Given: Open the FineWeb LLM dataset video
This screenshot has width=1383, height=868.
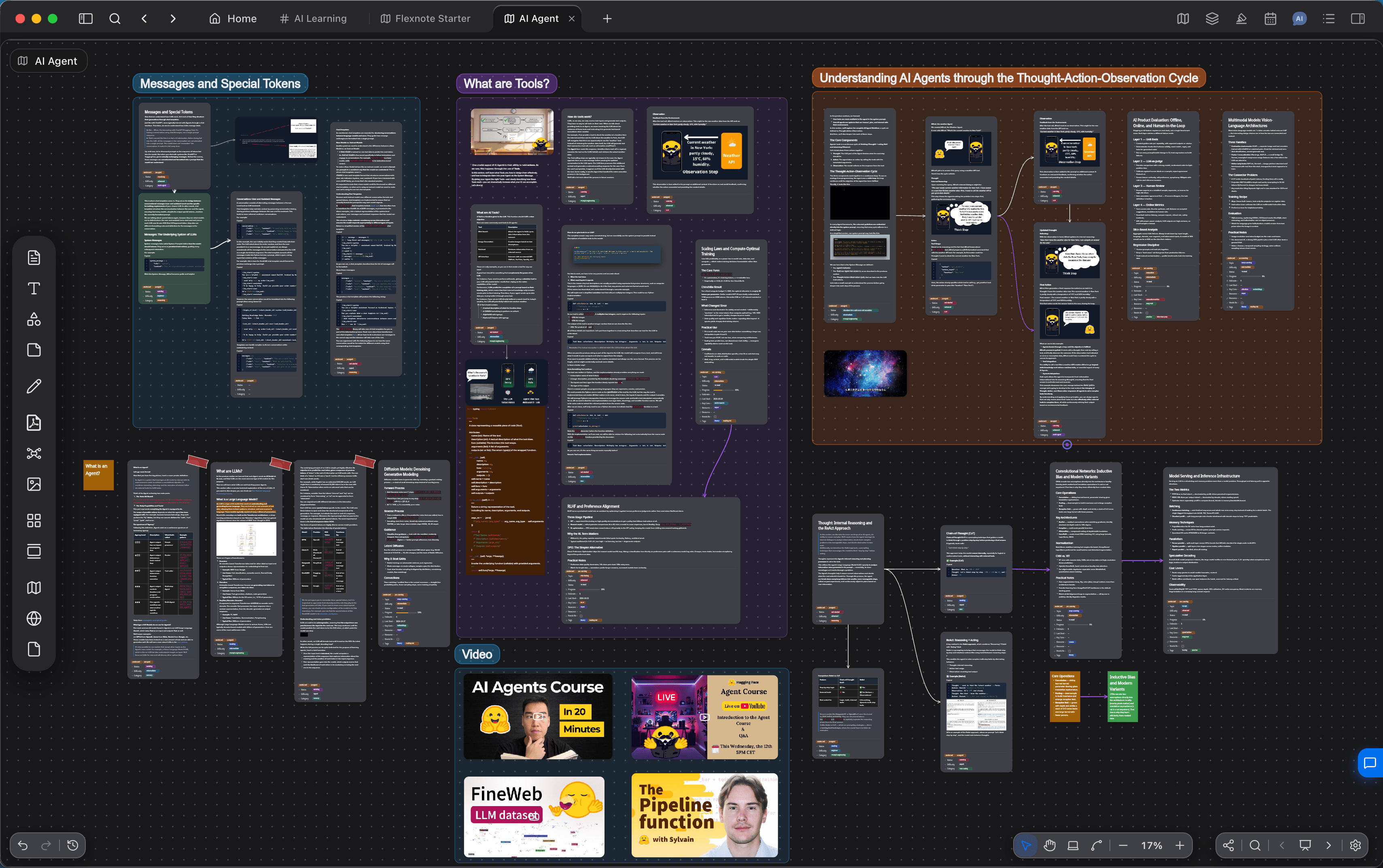Looking at the screenshot, I should [x=534, y=816].
